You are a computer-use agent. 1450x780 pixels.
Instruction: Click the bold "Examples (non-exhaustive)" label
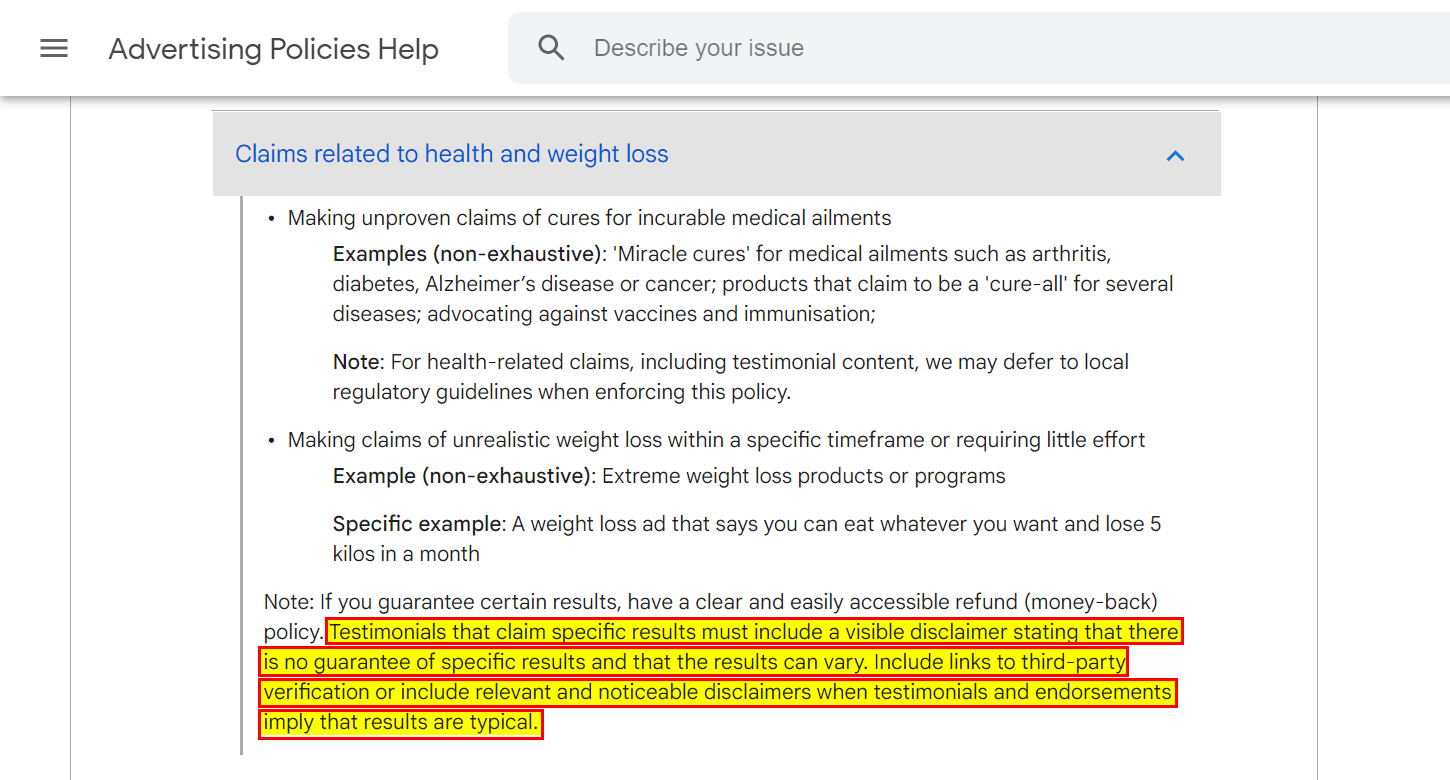click(x=468, y=254)
